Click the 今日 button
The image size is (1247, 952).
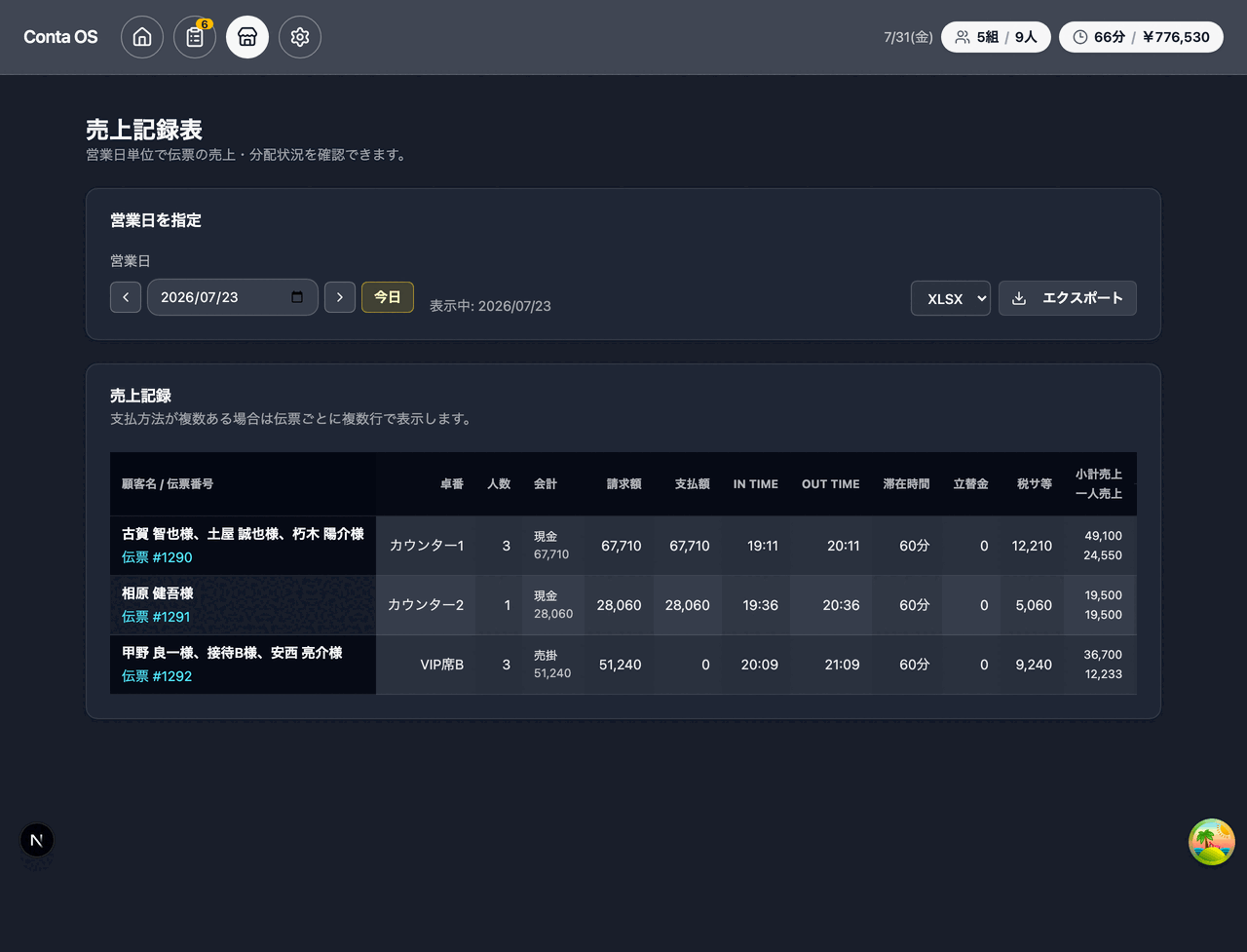click(x=388, y=297)
